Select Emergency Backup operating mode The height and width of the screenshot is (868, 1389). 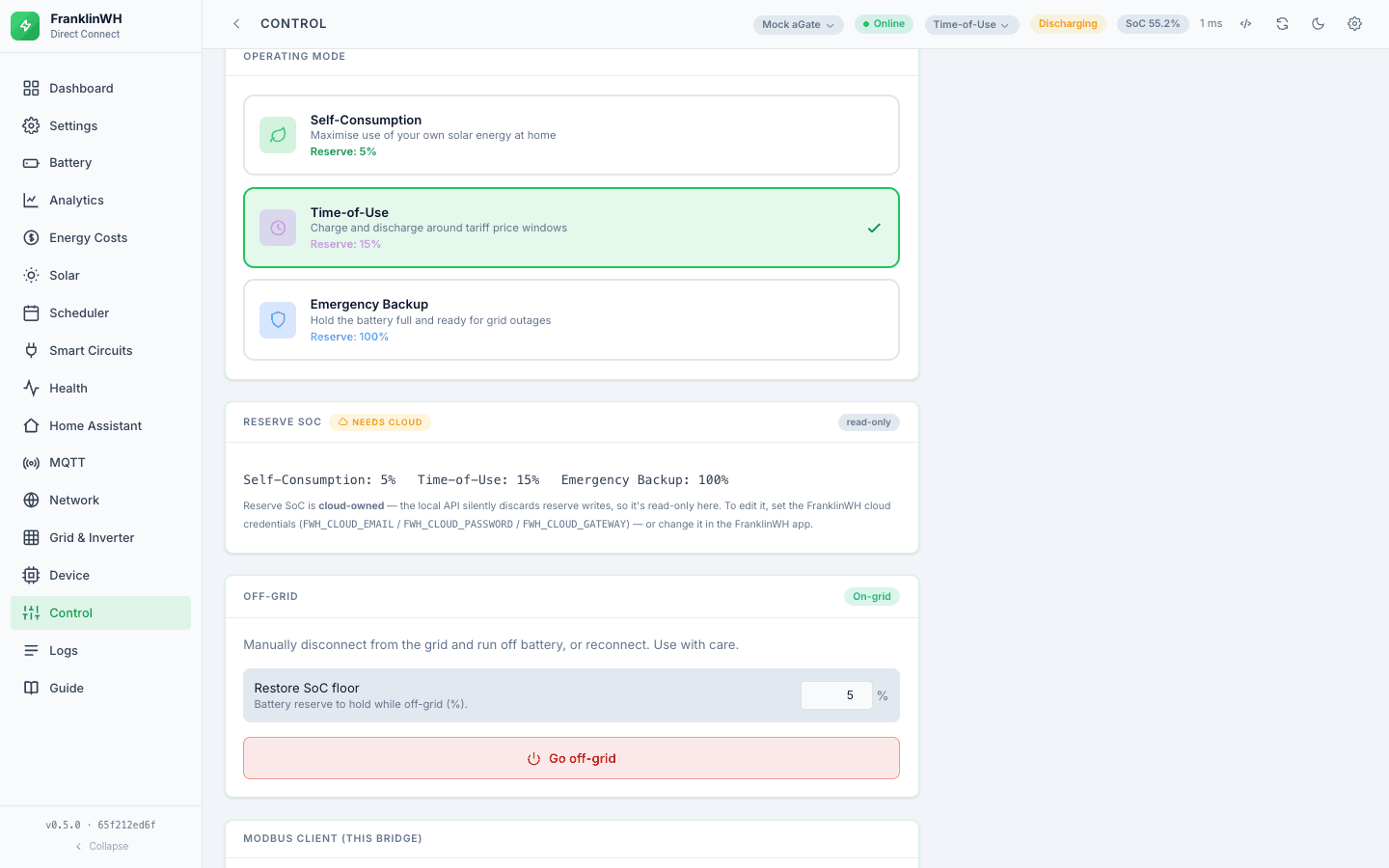(571, 320)
